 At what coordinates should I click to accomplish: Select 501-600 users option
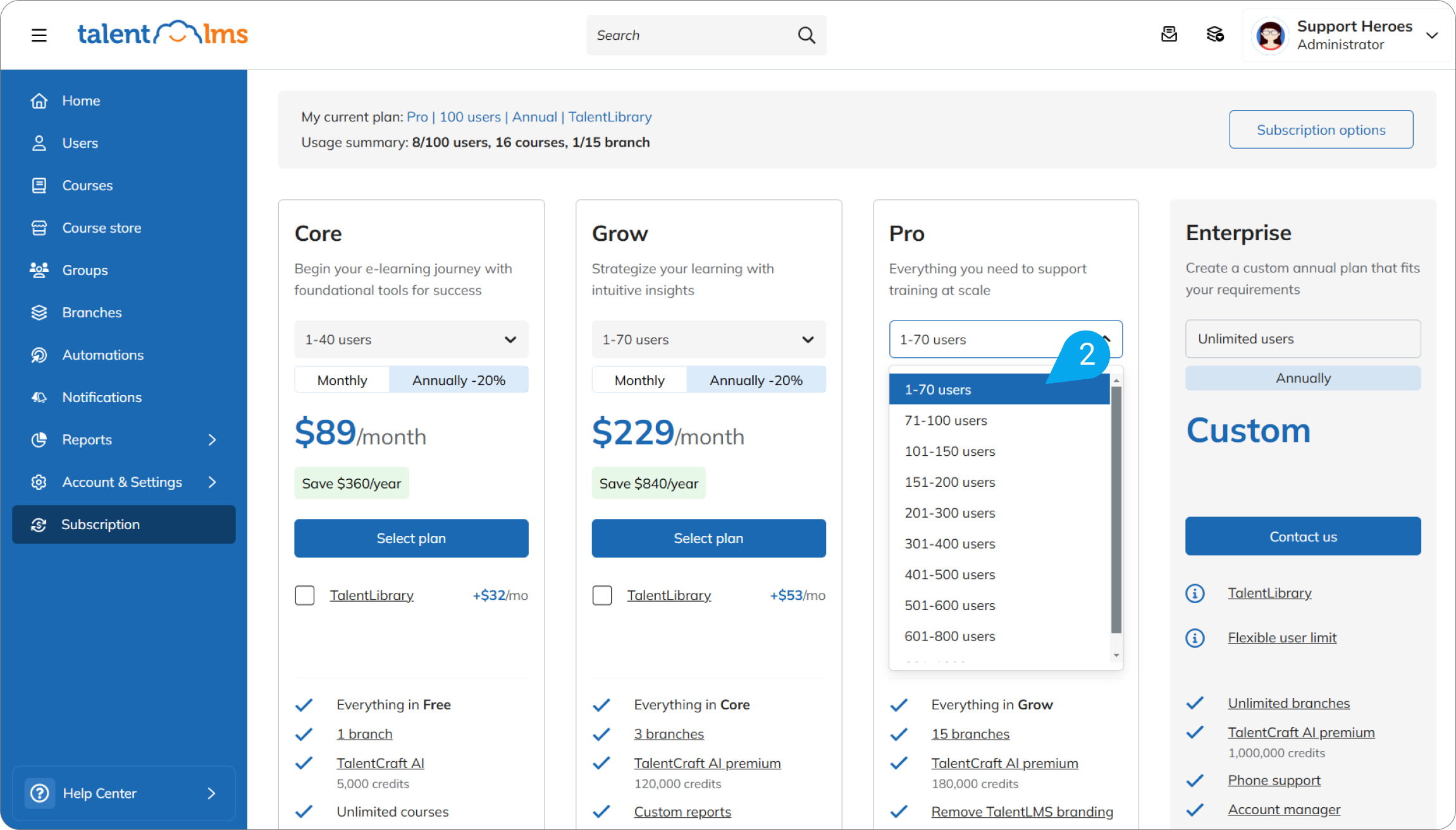pos(999,606)
